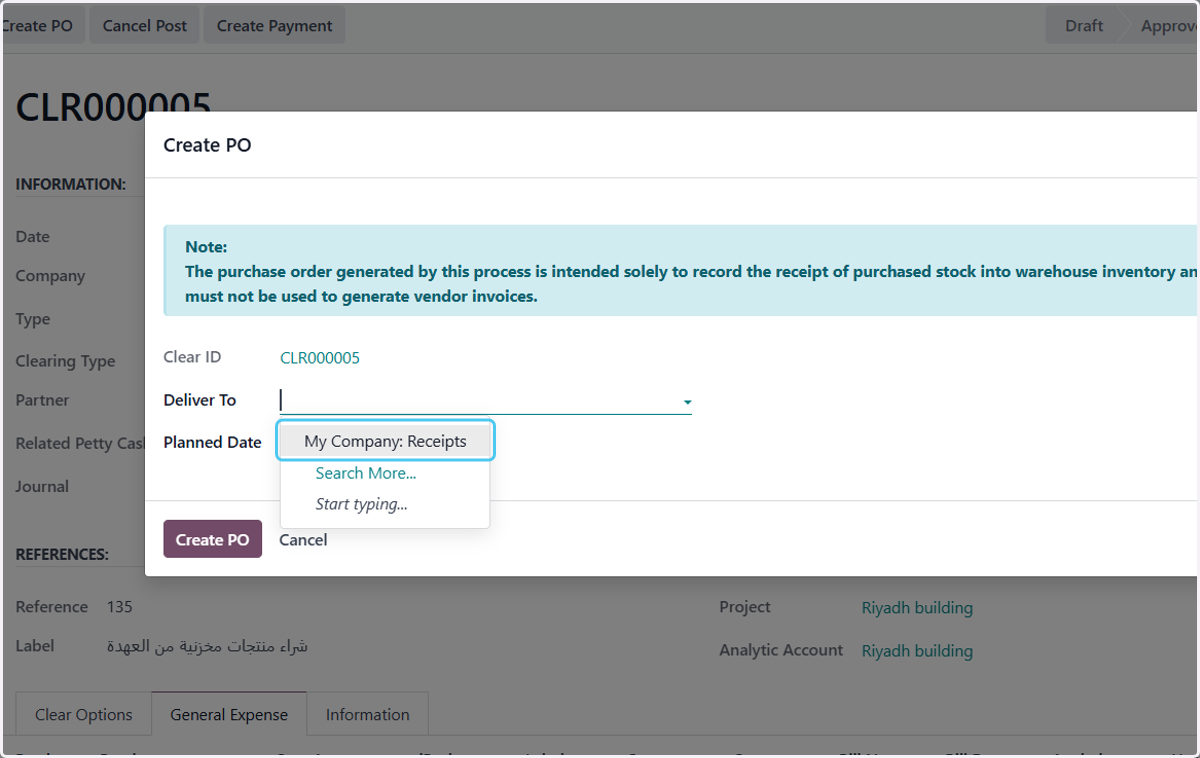Switch to the General Expense tab
Viewport: 1200px width, 758px height.
point(229,714)
